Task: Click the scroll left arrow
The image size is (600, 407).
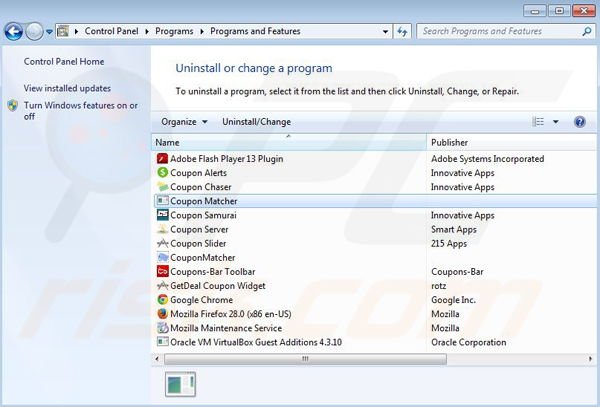Action: coord(157,359)
